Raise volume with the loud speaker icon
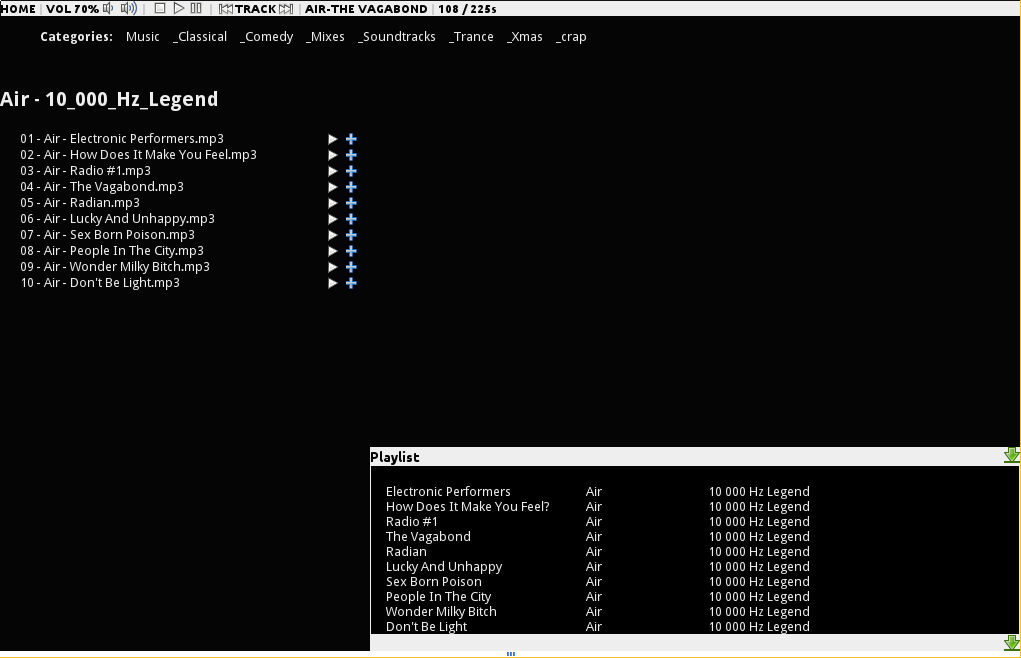The height and width of the screenshot is (658, 1021). [x=129, y=8]
